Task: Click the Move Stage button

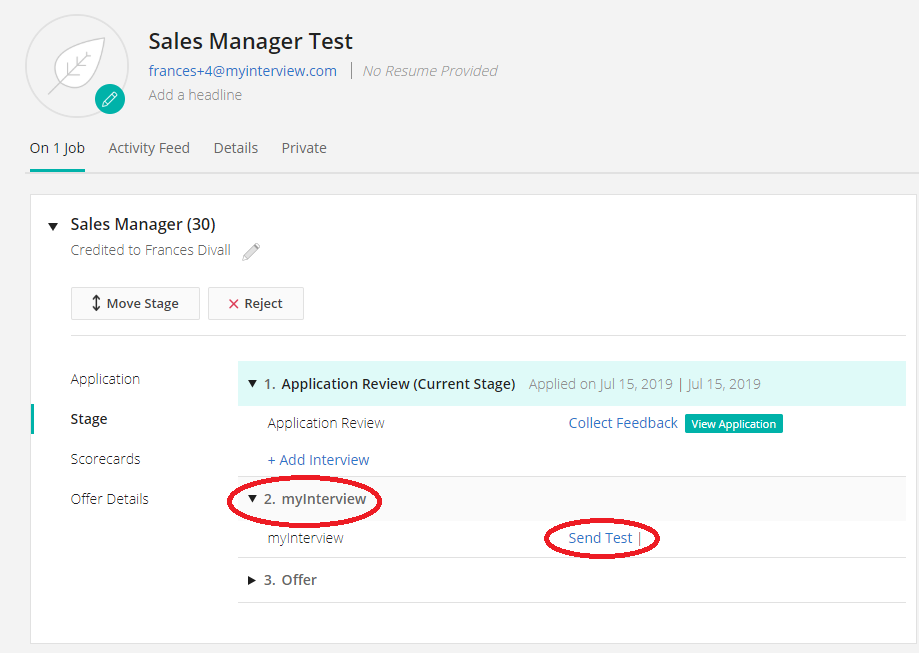Action: pos(135,304)
